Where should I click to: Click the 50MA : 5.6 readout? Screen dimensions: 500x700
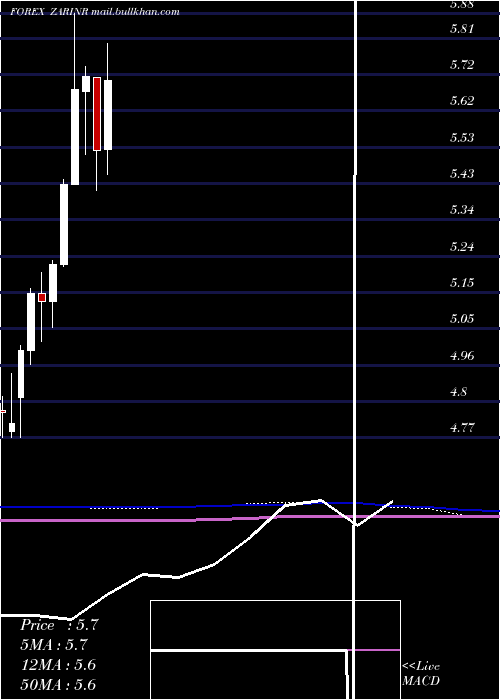click(x=58, y=685)
